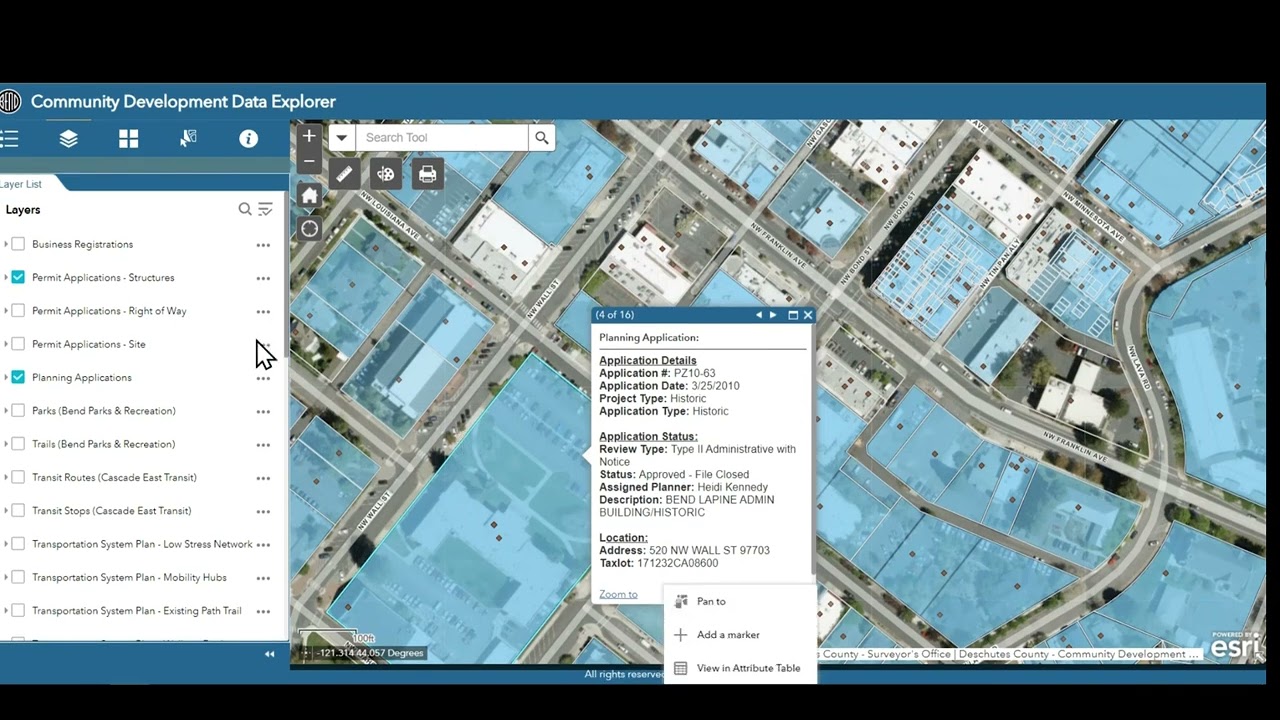Uncheck Permit Applications - Structures layer
The height and width of the screenshot is (720, 1280).
click(18, 277)
